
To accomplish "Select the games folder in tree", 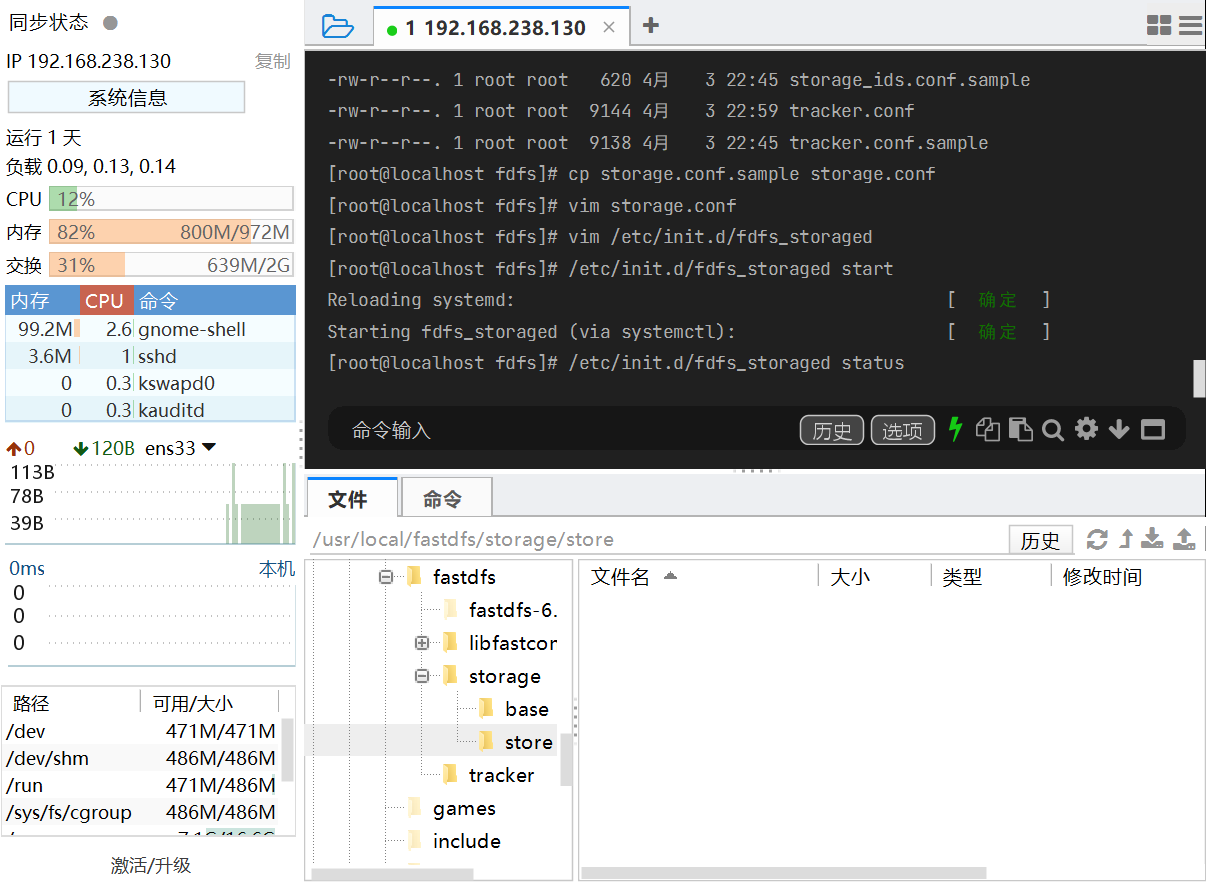I will pos(452,808).
